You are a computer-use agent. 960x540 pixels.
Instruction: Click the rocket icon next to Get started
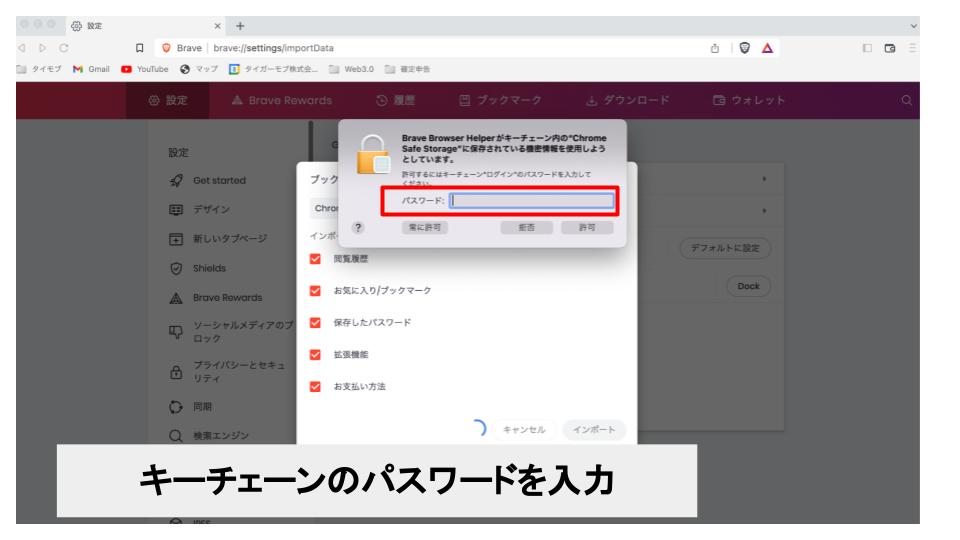tap(176, 181)
